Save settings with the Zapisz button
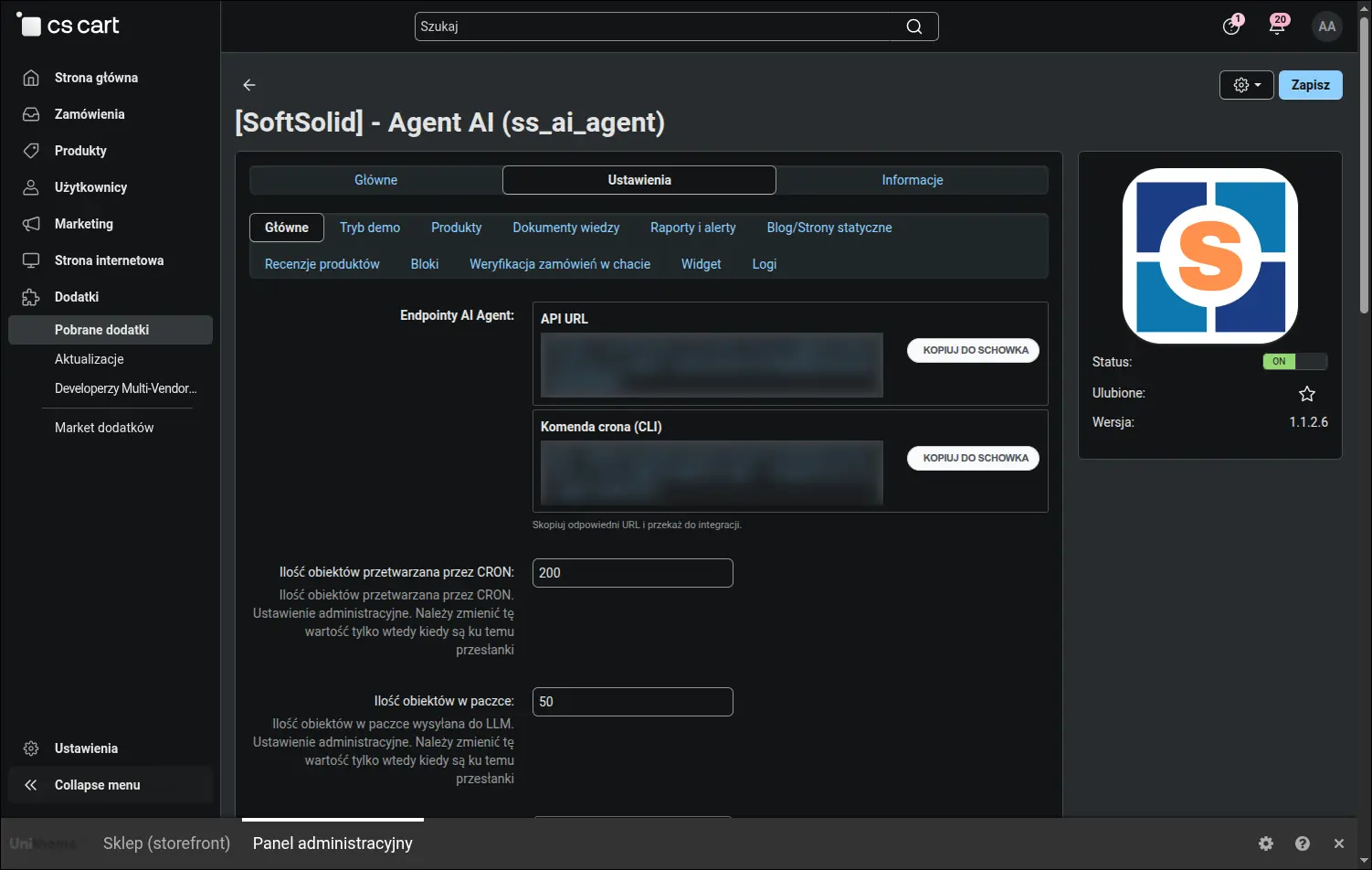 click(1311, 85)
